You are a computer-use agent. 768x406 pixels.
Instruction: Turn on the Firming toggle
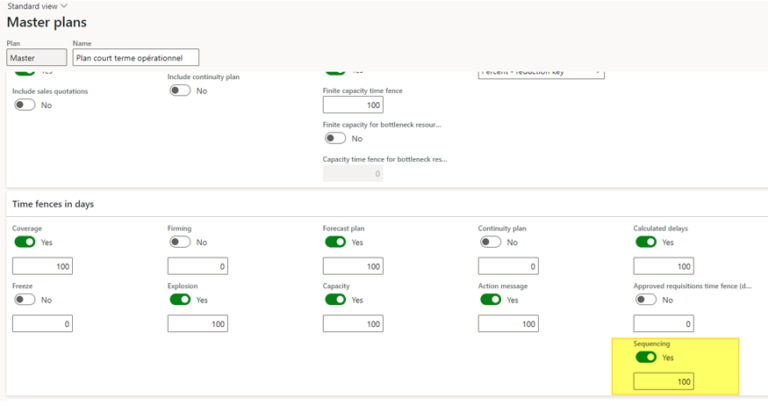pos(179,242)
